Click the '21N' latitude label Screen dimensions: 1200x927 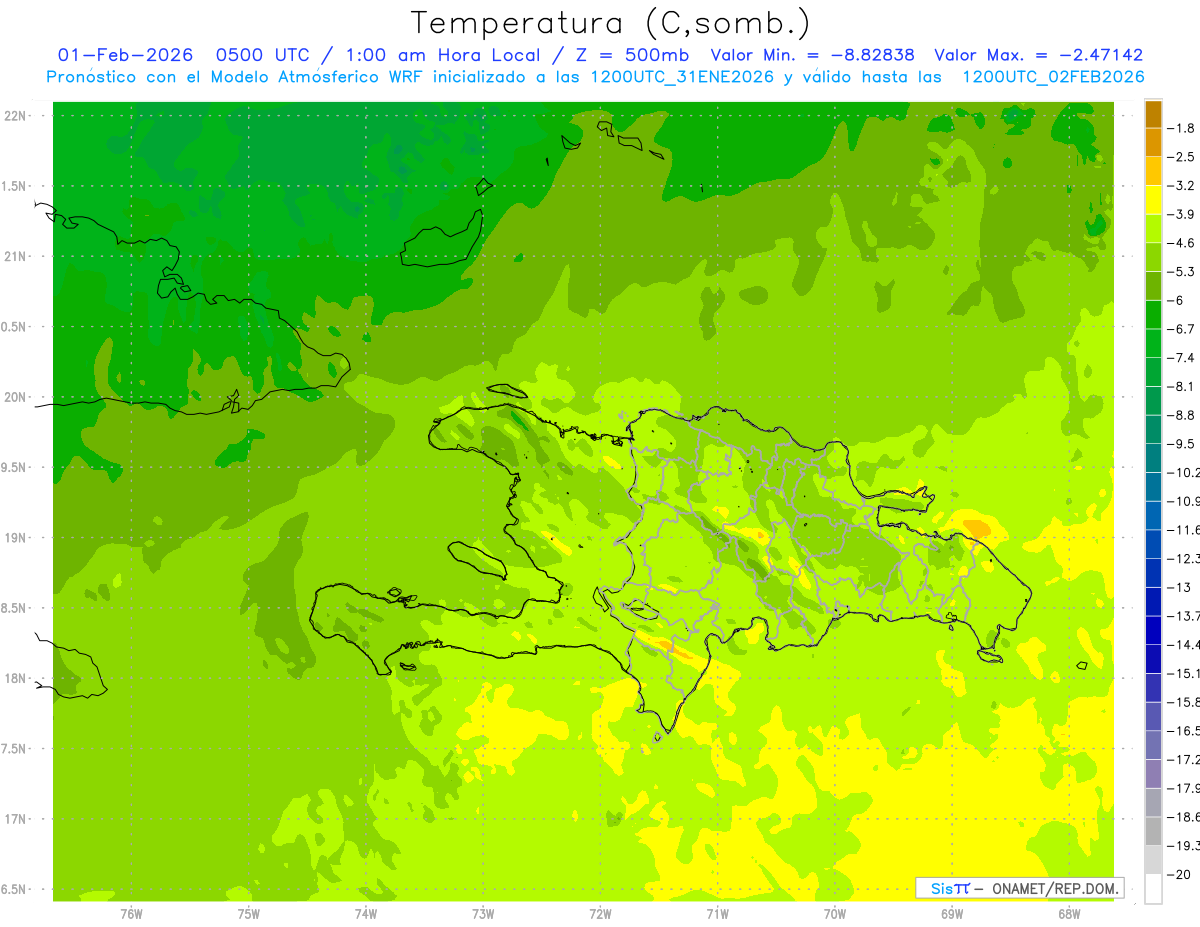16,257
